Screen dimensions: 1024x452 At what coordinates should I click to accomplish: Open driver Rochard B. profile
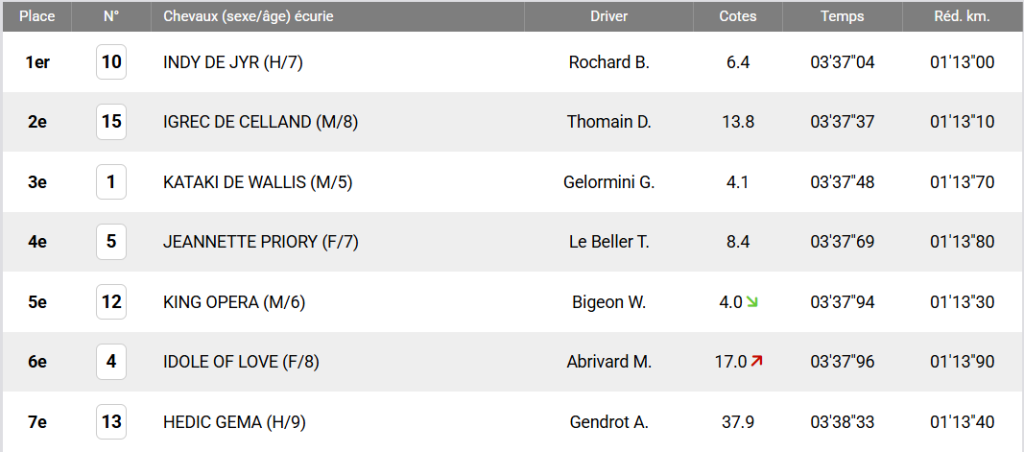click(x=609, y=63)
